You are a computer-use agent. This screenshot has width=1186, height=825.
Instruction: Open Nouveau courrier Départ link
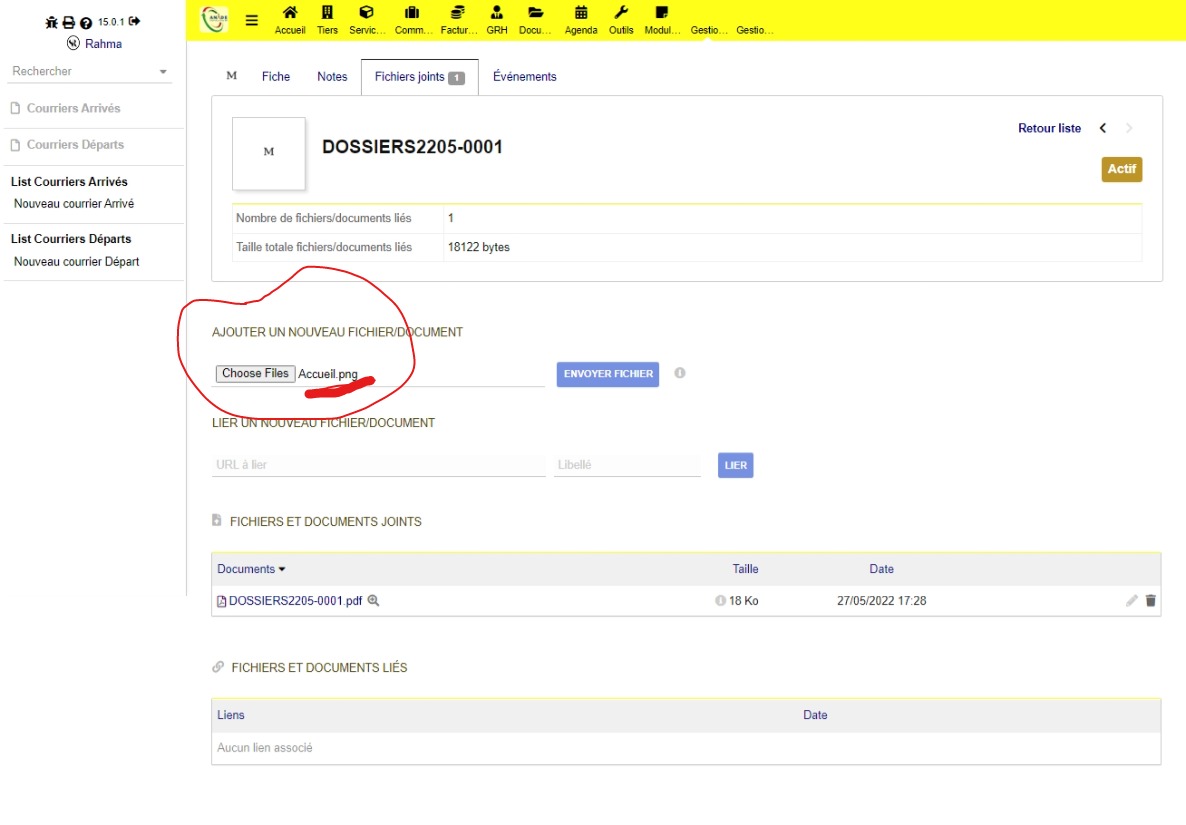(x=76, y=262)
